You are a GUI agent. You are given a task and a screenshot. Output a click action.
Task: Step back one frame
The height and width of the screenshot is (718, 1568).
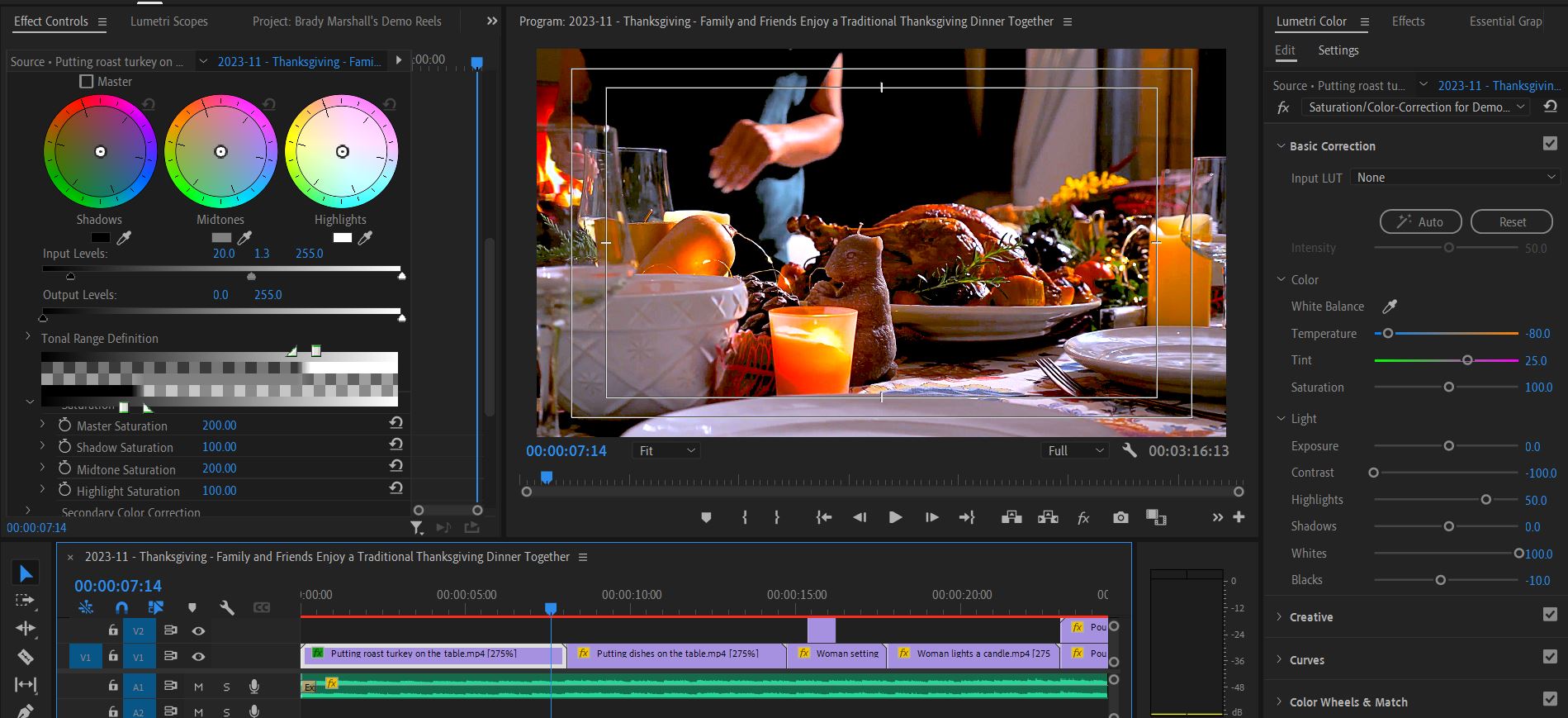[x=860, y=517]
